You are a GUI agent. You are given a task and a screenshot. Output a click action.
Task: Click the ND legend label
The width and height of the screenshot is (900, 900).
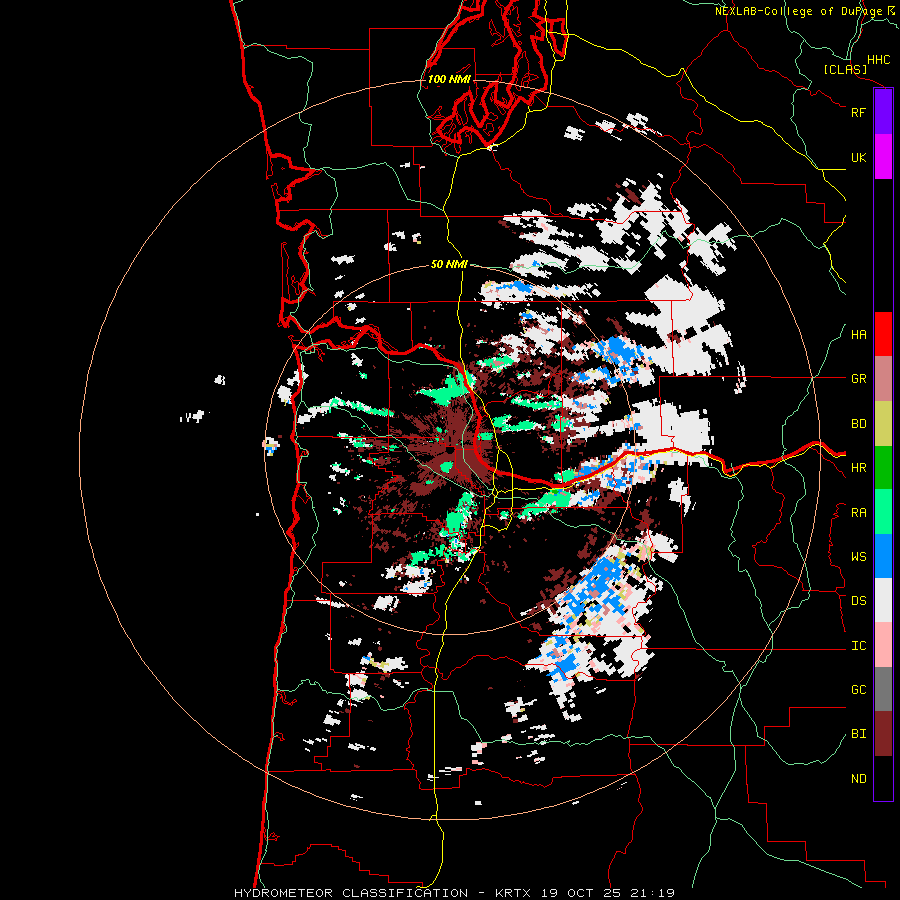(858, 779)
